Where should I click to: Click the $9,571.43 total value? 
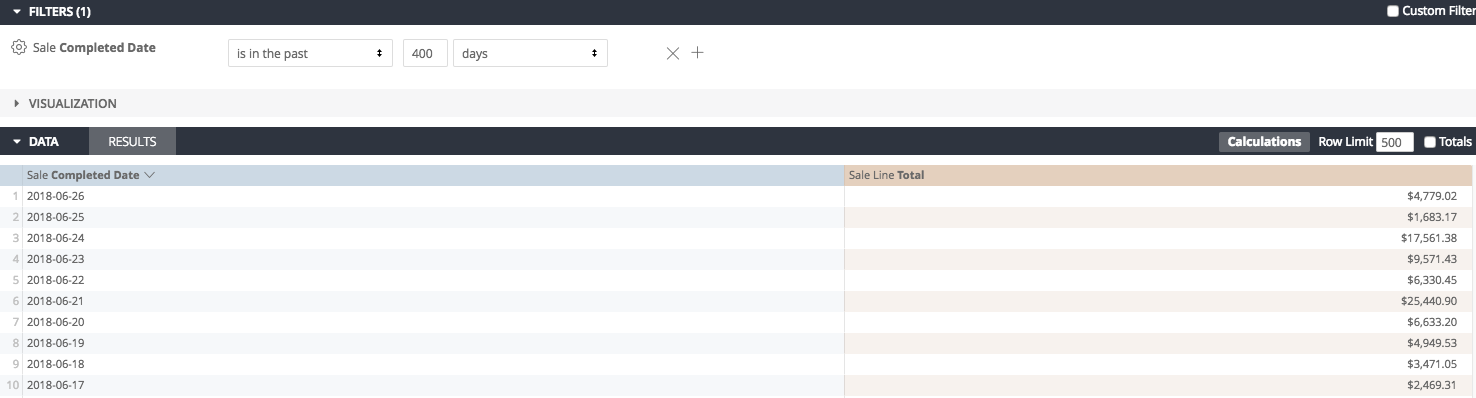point(1432,259)
